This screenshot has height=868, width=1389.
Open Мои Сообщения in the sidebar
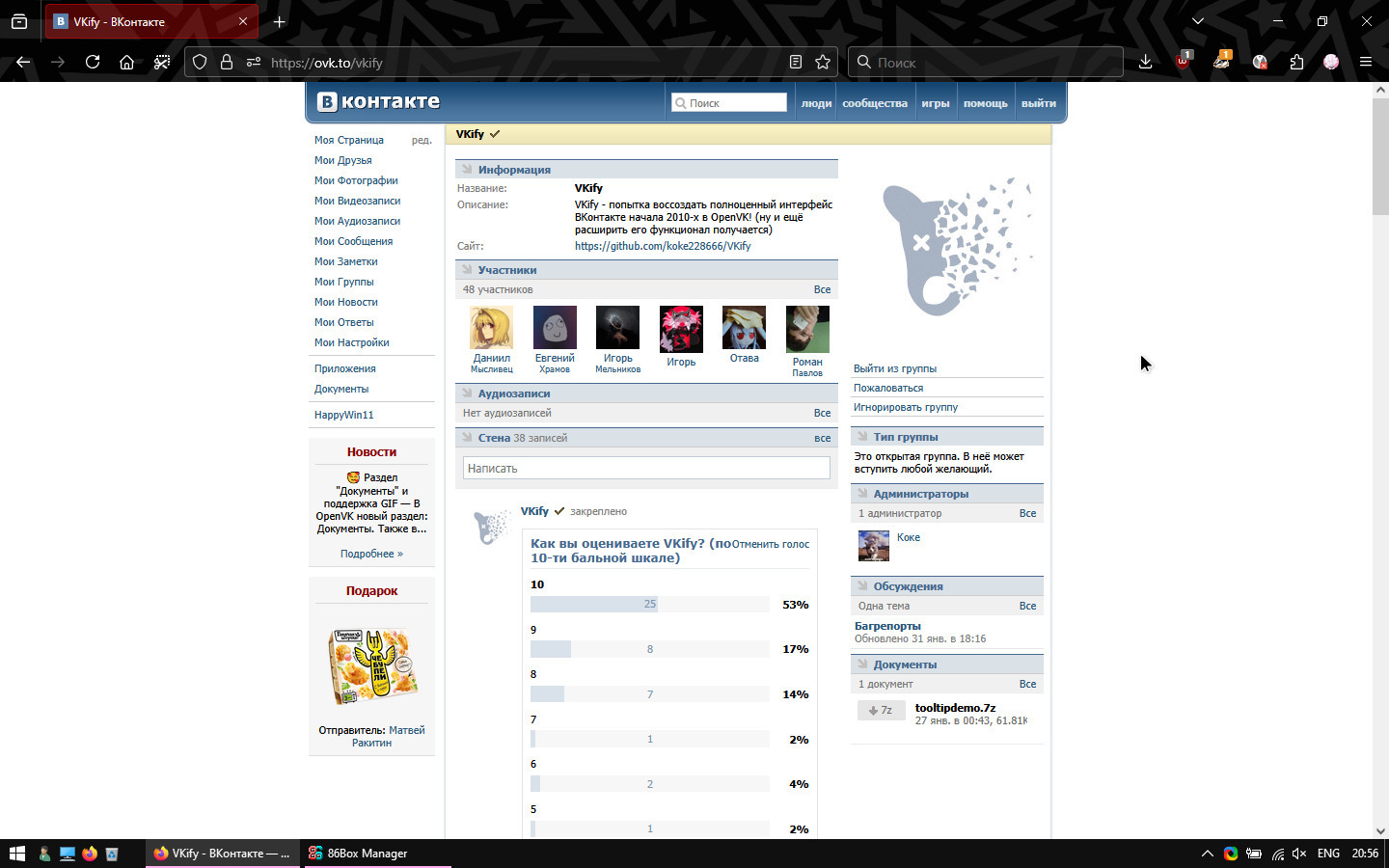(353, 241)
